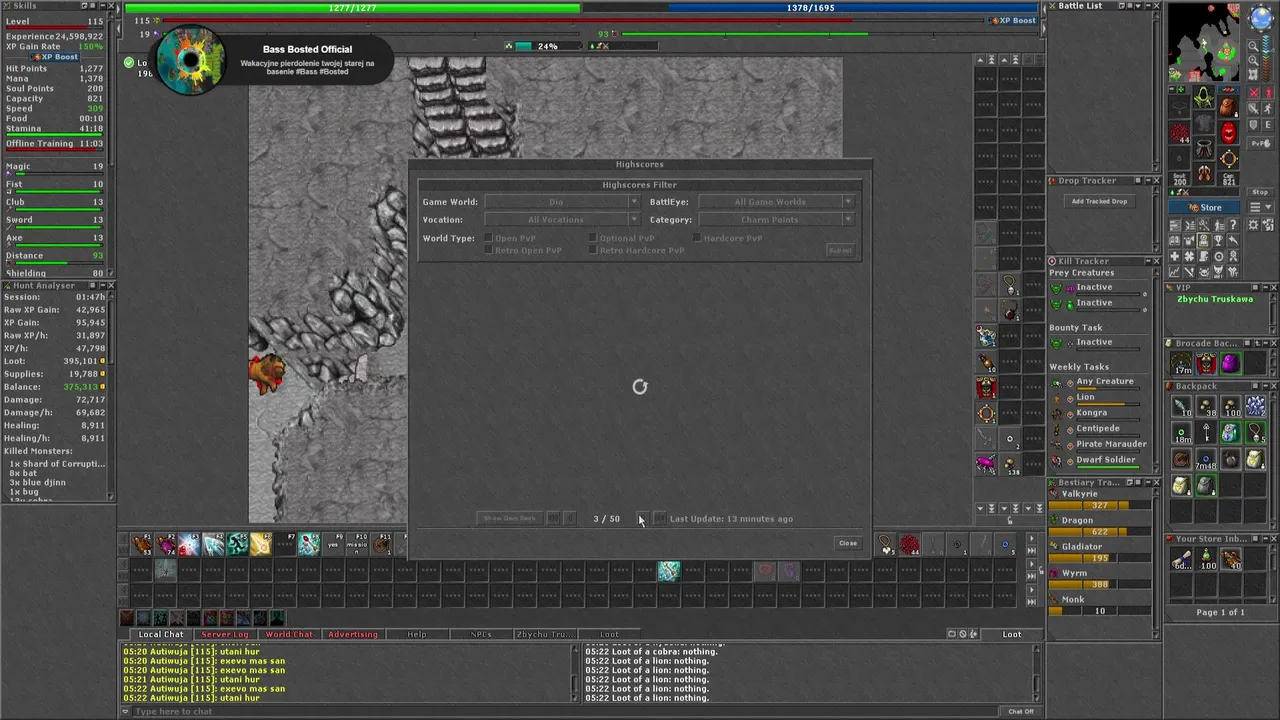Click the minimap zoom out magnifier
The image size is (1280, 720).
(x=1253, y=46)
